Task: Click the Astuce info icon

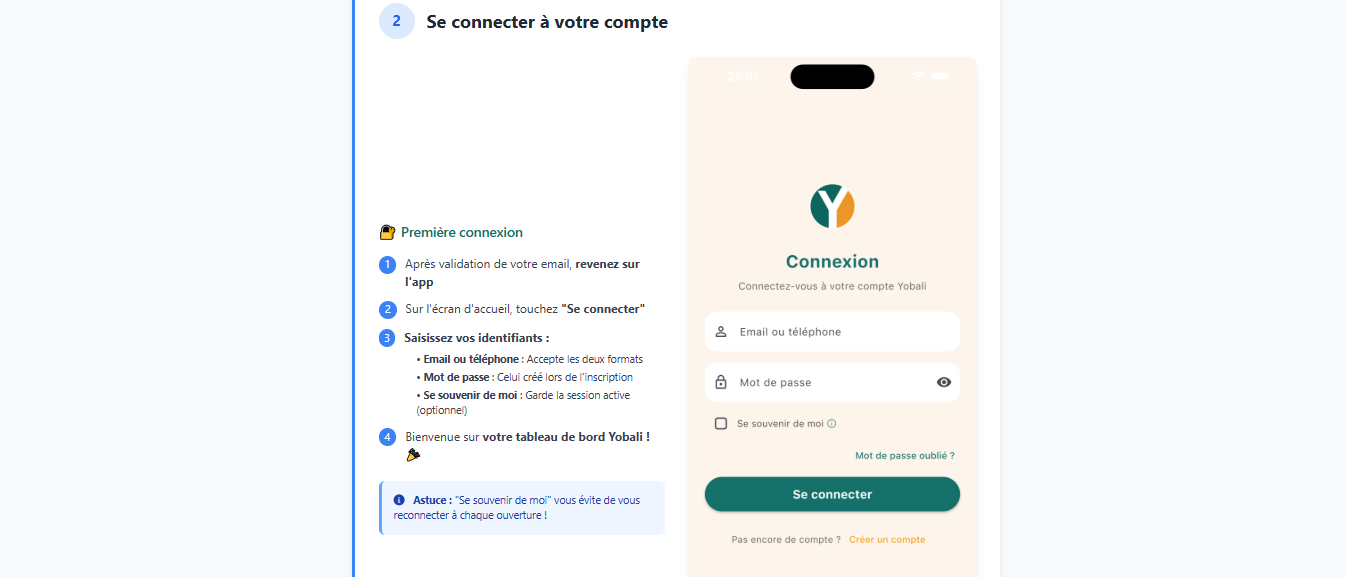Action: point(399,500)
